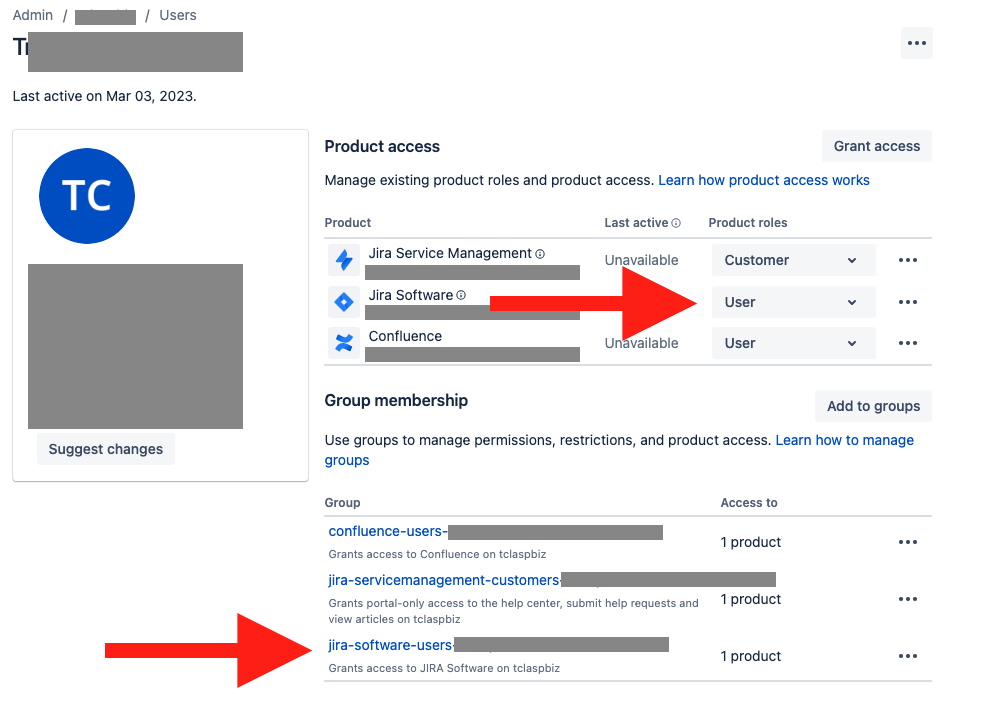Viewport: 997px width, 705px height.
Task: Click the Group membership heading
Action: point(396,400)
